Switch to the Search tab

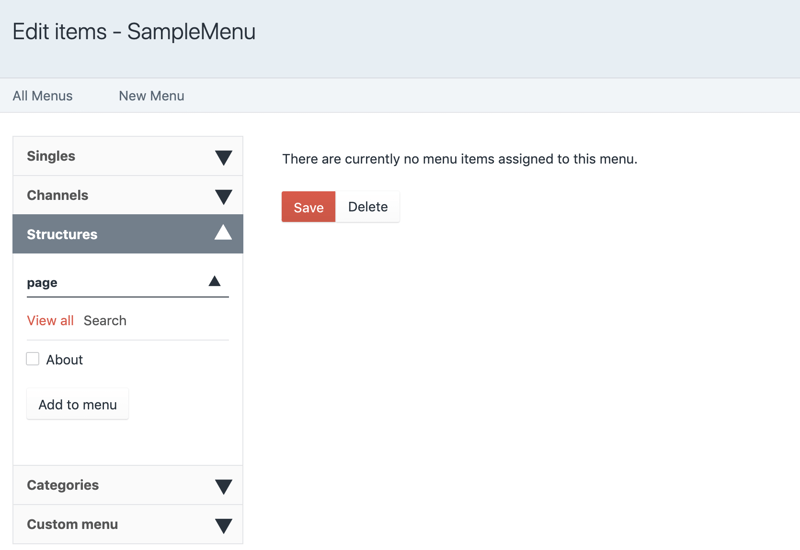click(105, 321)
